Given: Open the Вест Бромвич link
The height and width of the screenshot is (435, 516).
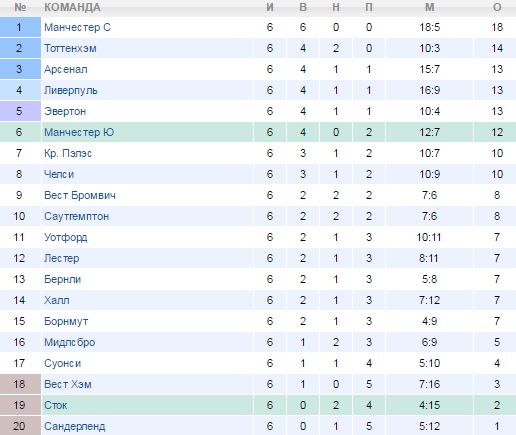Looking at the screenshot, I should [x=80, y=195].
